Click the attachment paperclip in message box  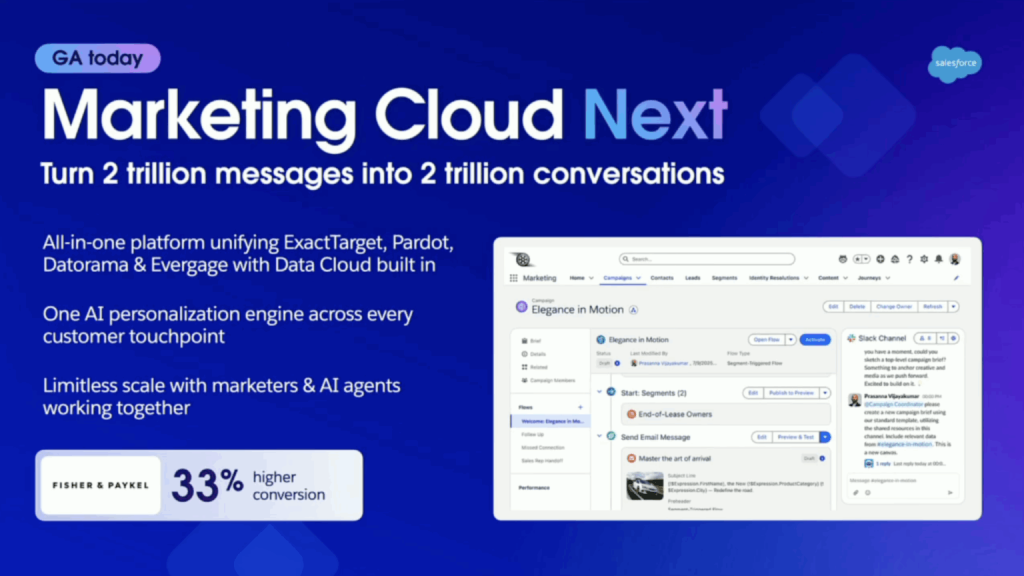[856, 493]
